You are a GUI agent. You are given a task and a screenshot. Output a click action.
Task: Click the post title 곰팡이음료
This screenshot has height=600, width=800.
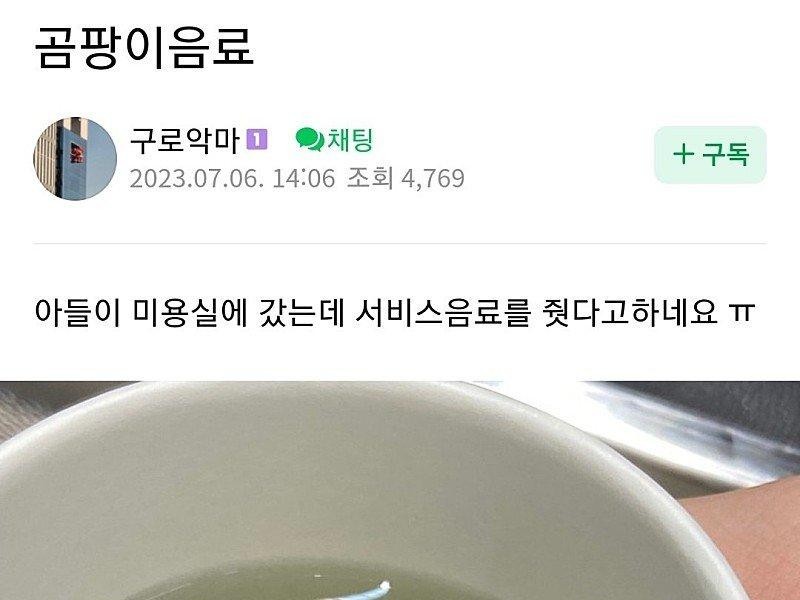pyautogui.click(x=144, y=47)
